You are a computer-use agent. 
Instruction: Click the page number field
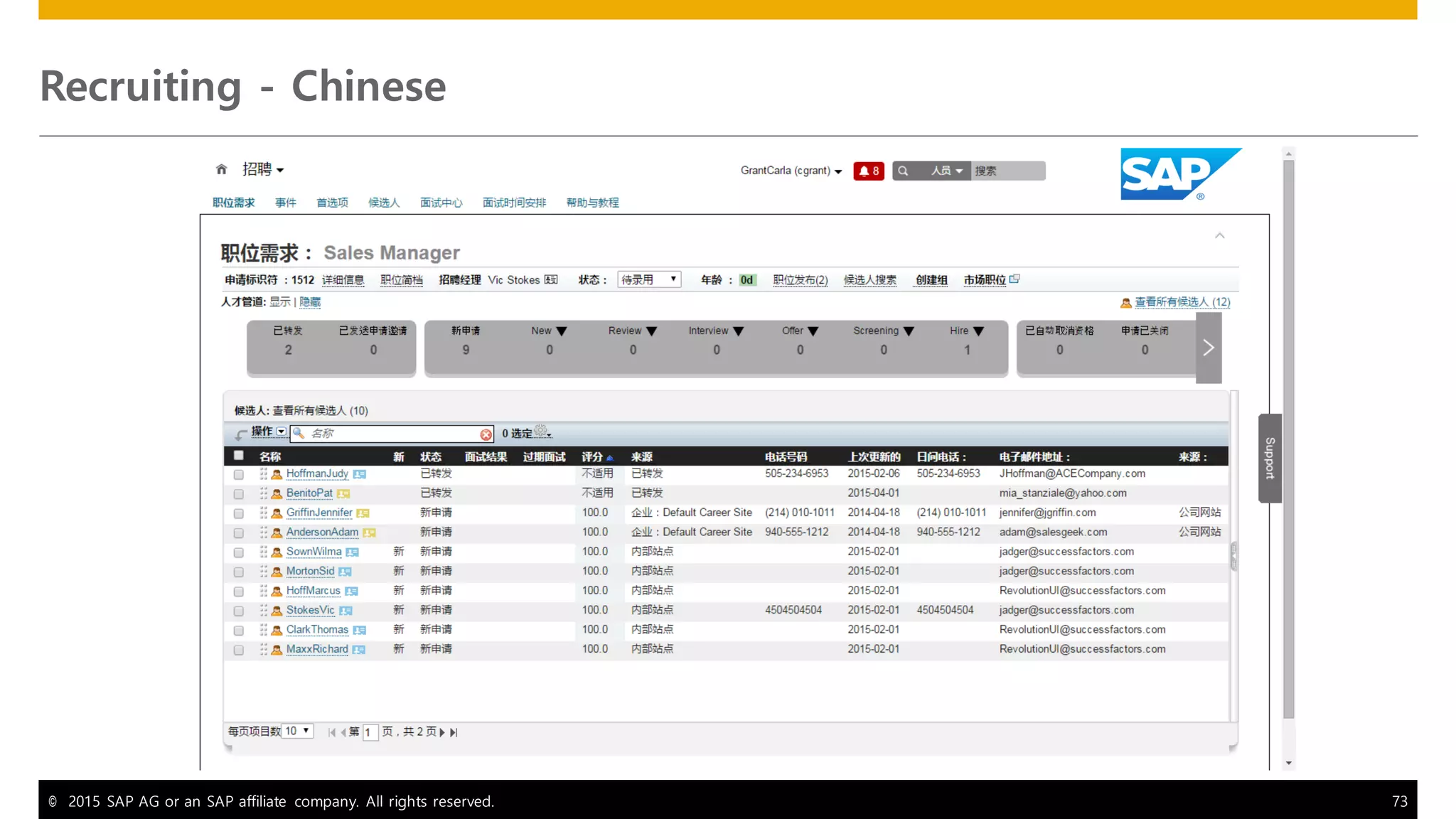coord(370,732)
